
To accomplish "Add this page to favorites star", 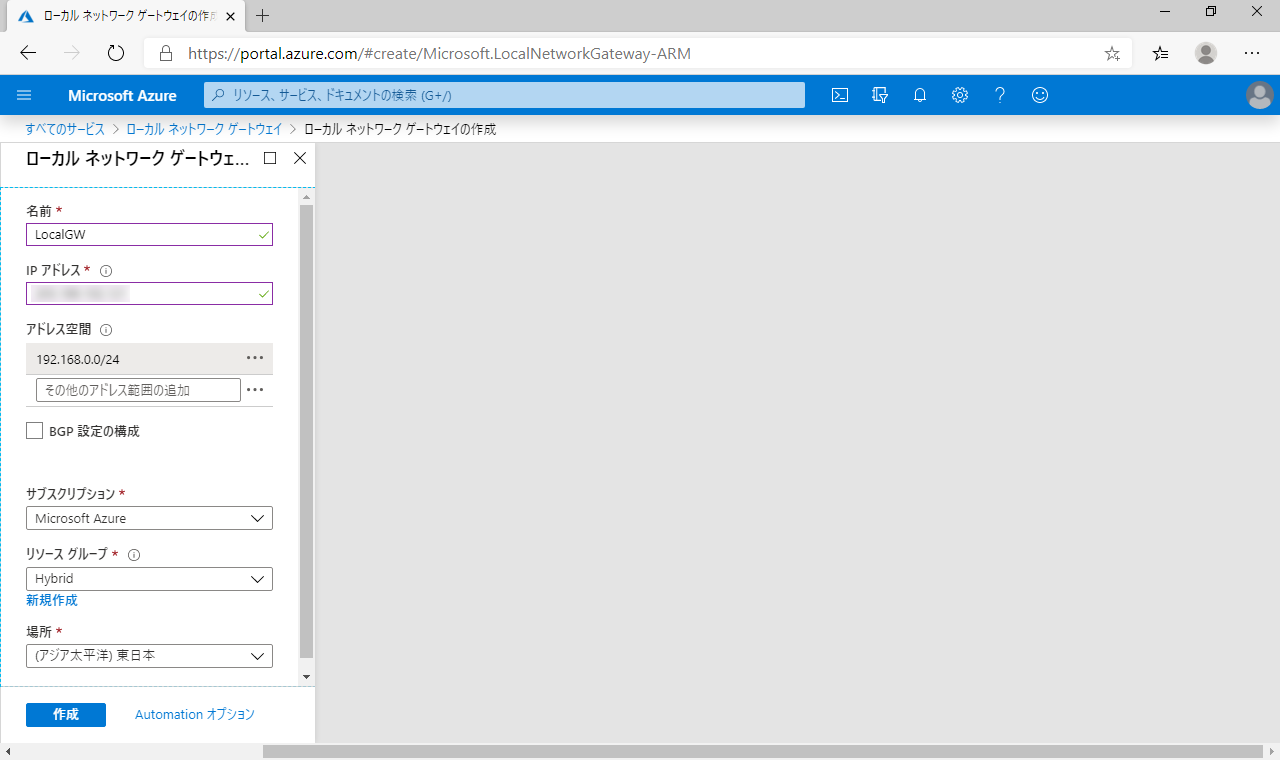I will [x=1112, y=53].
